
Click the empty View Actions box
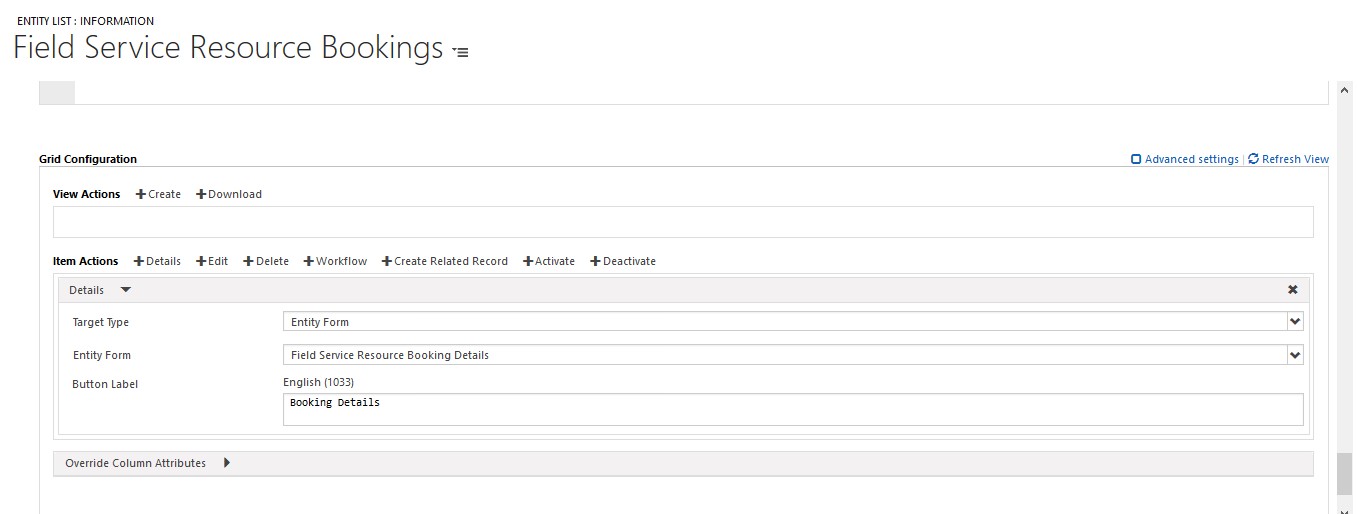tap(683, 222)
